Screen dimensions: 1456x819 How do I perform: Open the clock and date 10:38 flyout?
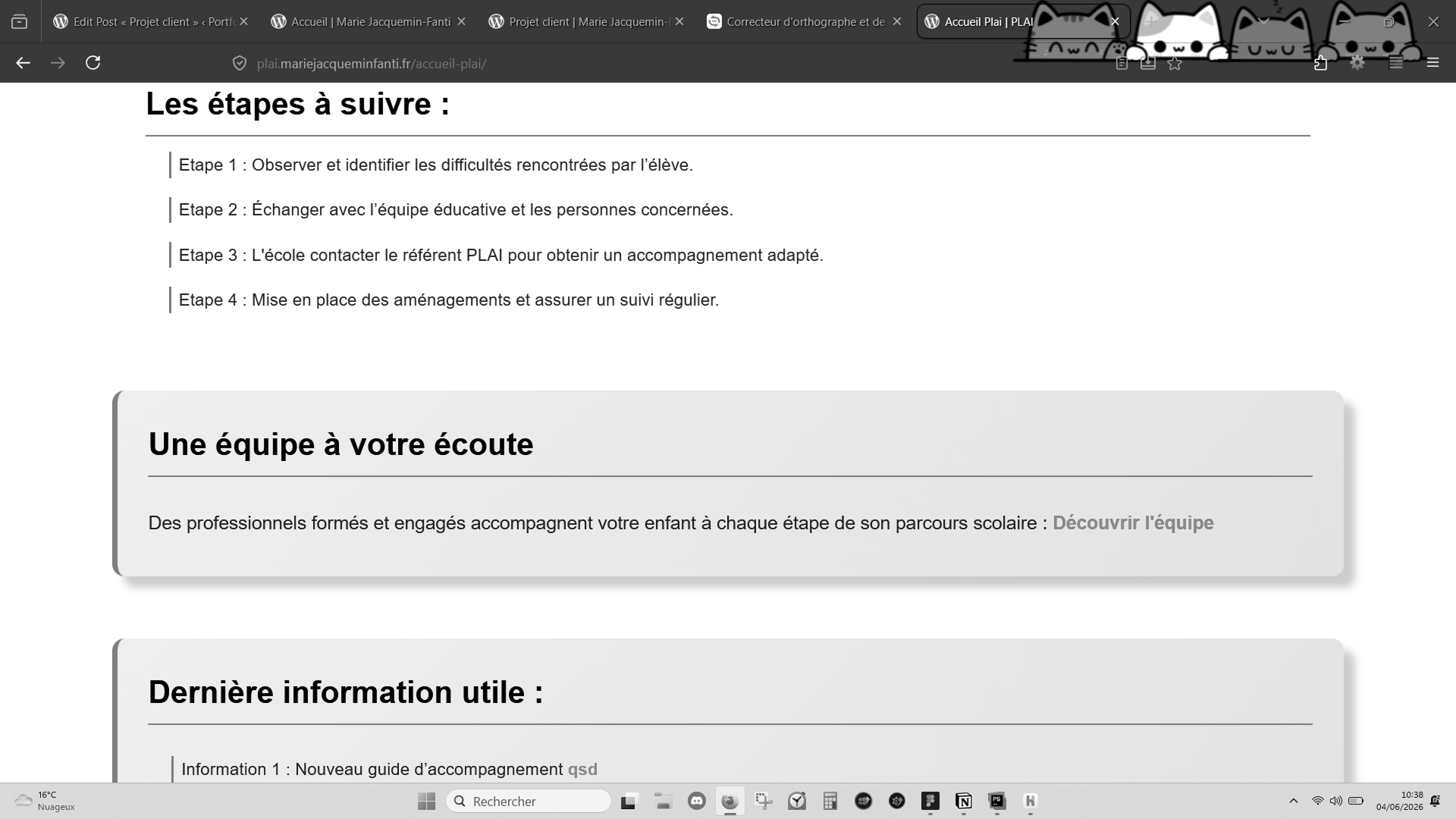coord(1400,801)
